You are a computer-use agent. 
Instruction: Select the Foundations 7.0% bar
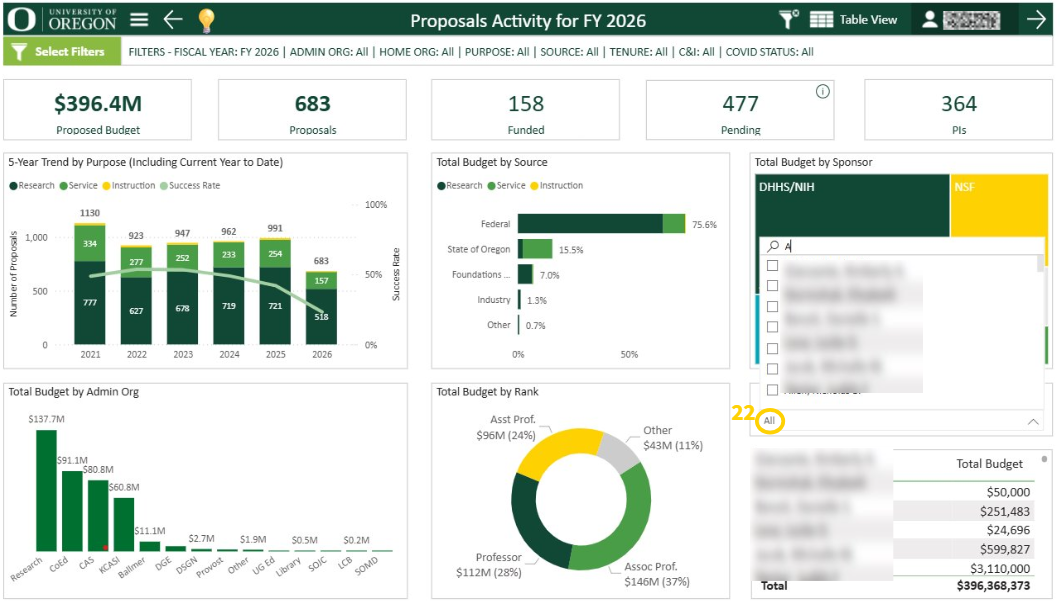(x=525, y=274)
